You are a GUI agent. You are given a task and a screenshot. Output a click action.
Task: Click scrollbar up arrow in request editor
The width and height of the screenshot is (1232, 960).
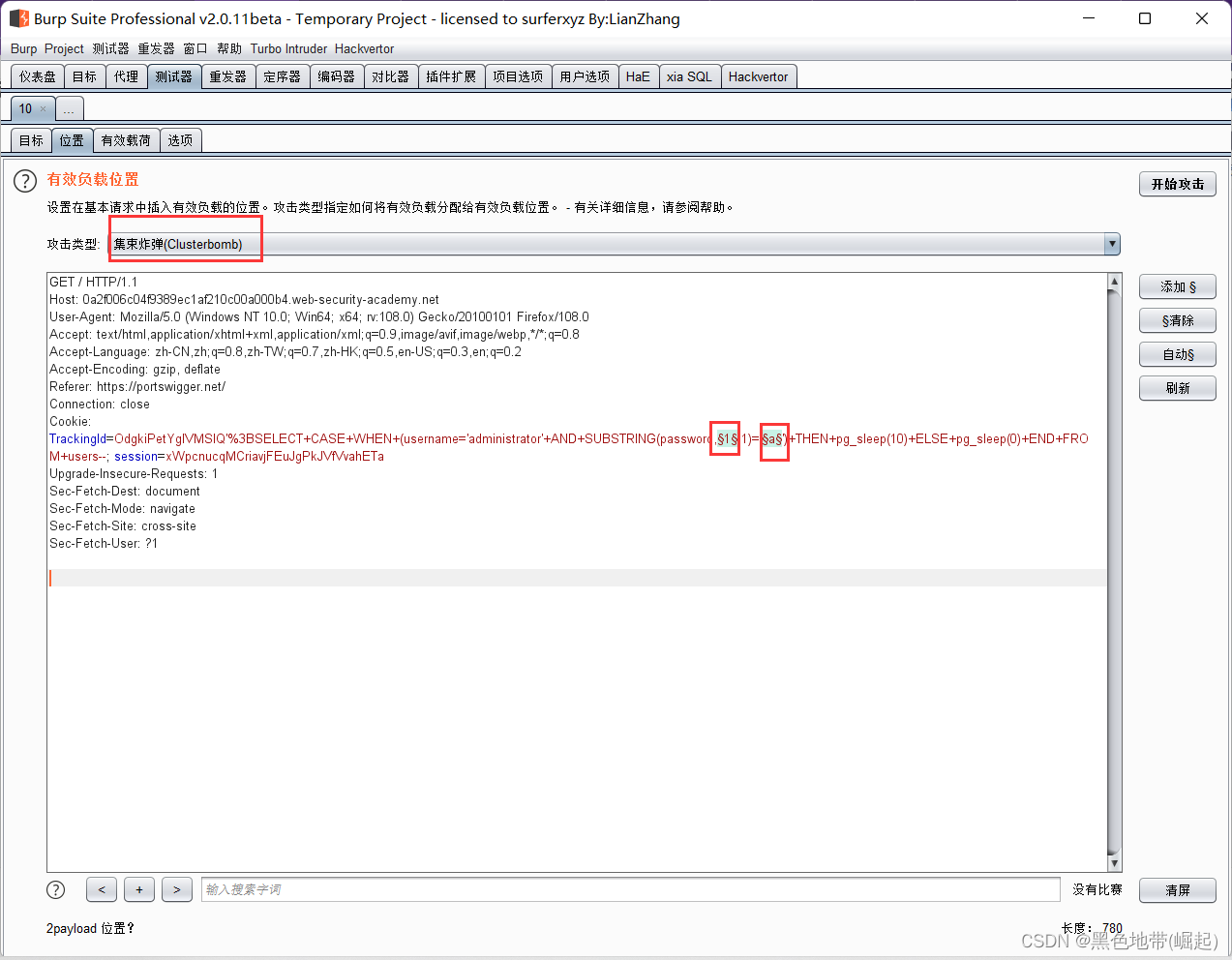pyautogui.click(x=1115, y=282)
